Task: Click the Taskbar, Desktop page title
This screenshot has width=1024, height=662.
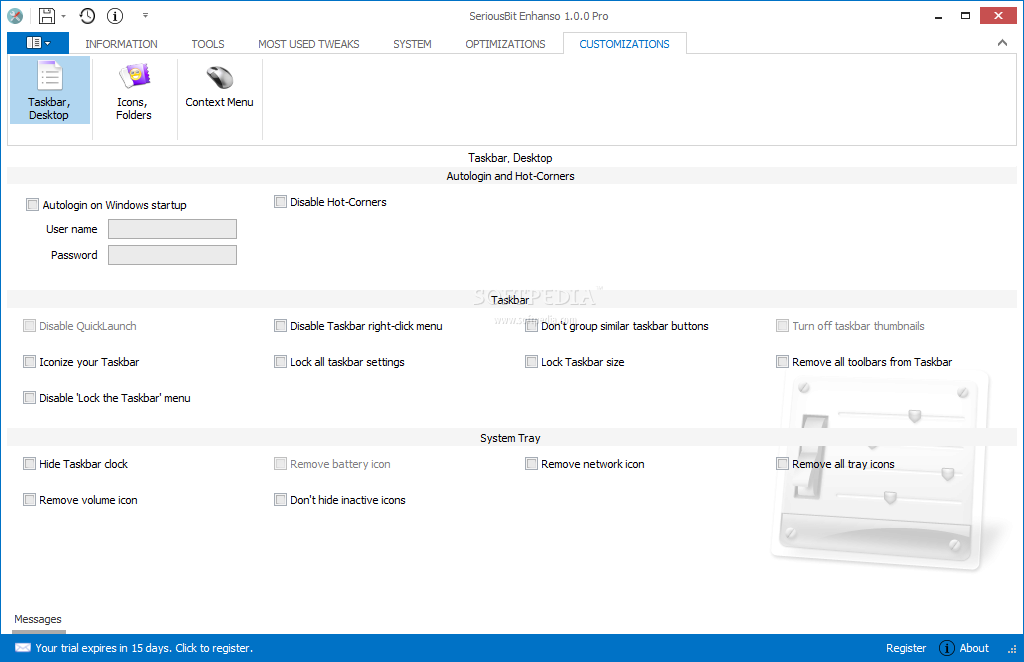Action: click(x=510, y=158)
